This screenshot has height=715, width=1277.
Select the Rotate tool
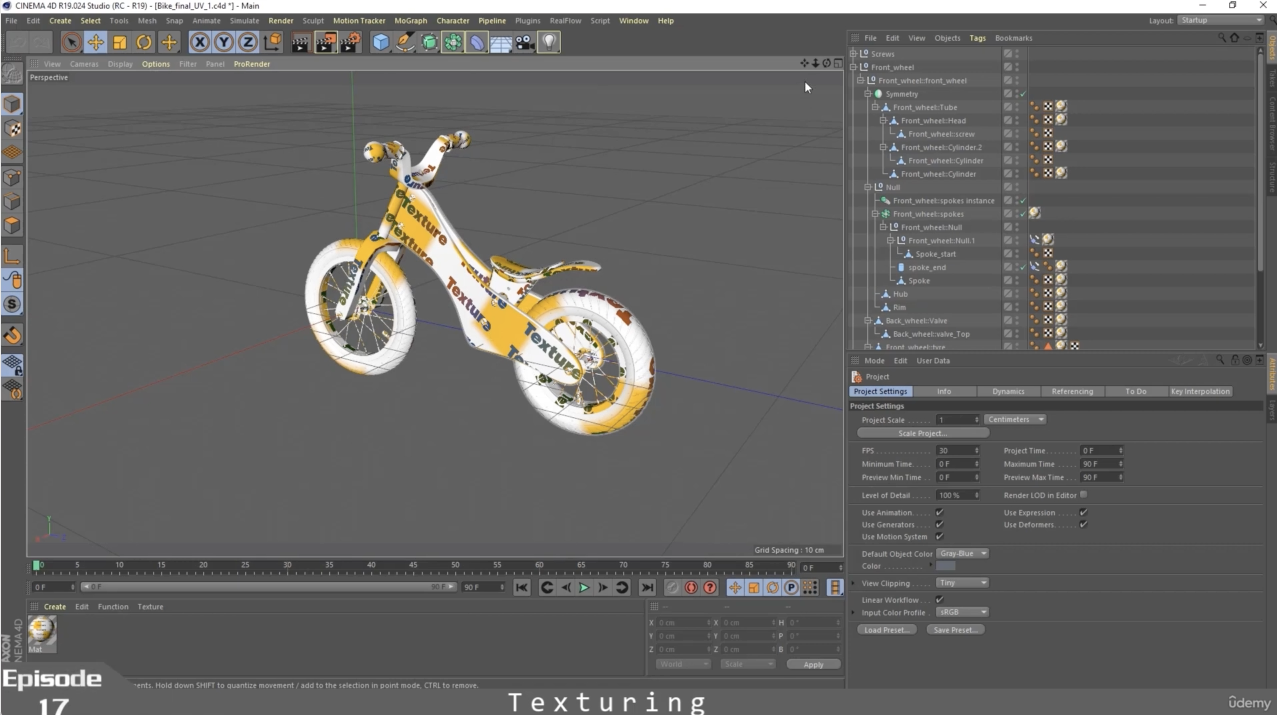[145, 41]
